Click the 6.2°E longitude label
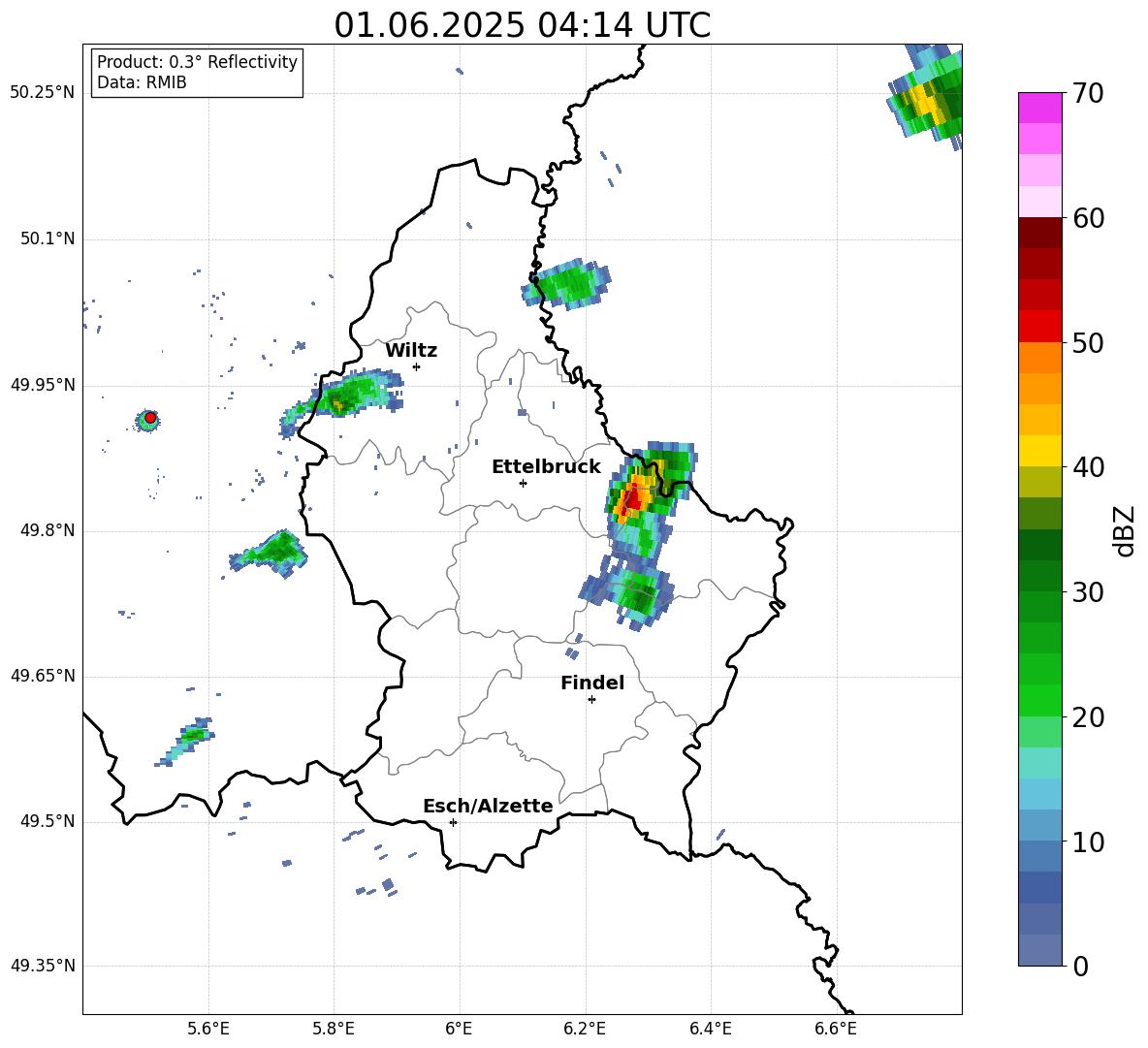The image size is (1148, 1048). tap(585, 1029)
